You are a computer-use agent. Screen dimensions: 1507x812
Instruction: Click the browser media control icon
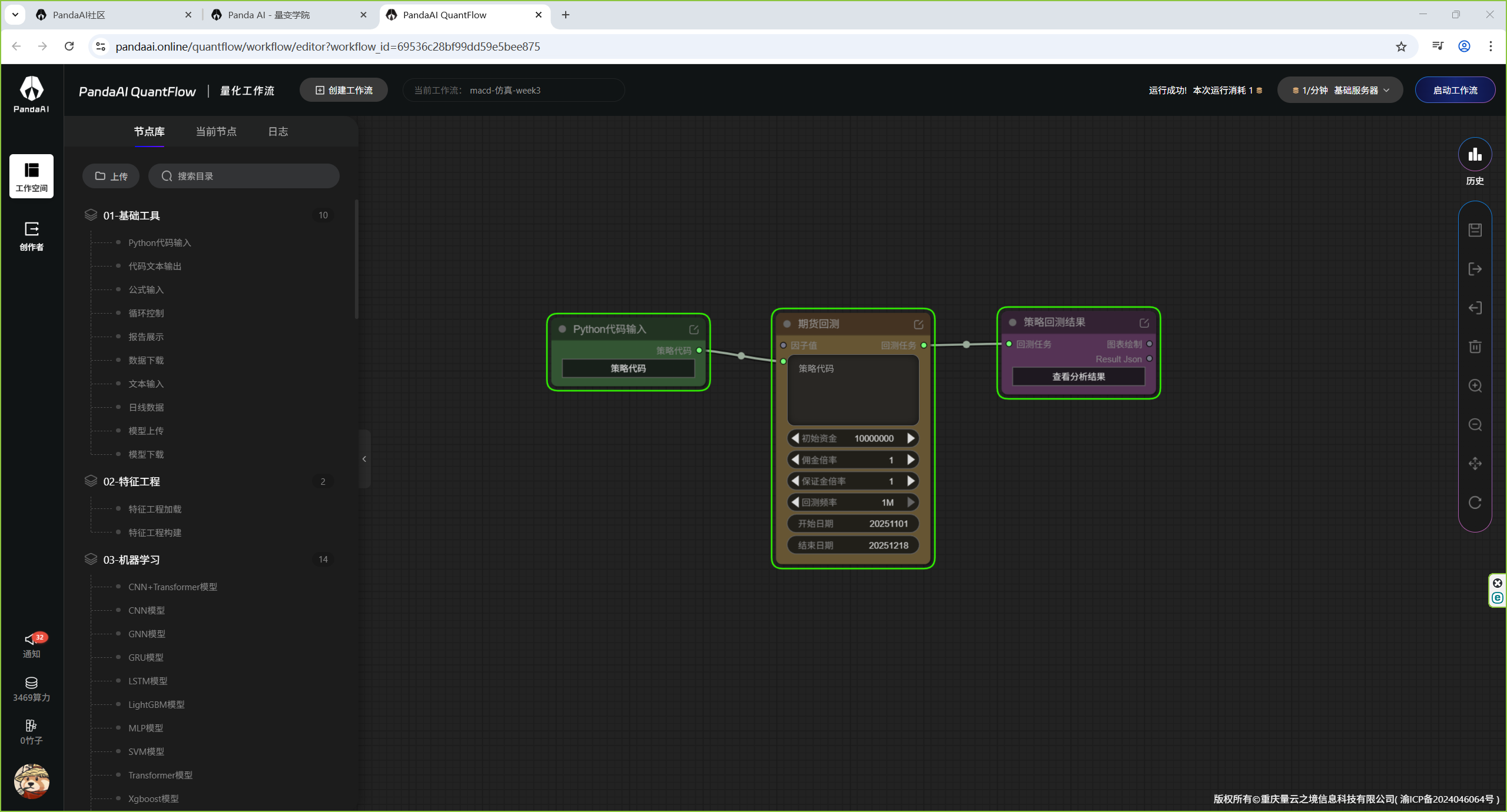coord(1437,46)
